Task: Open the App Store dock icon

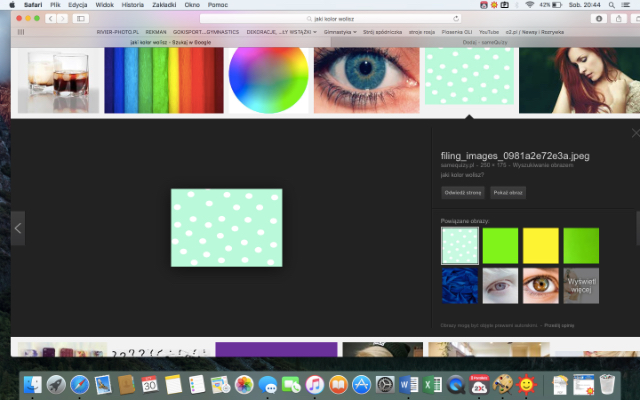Action: pos(361,384)
